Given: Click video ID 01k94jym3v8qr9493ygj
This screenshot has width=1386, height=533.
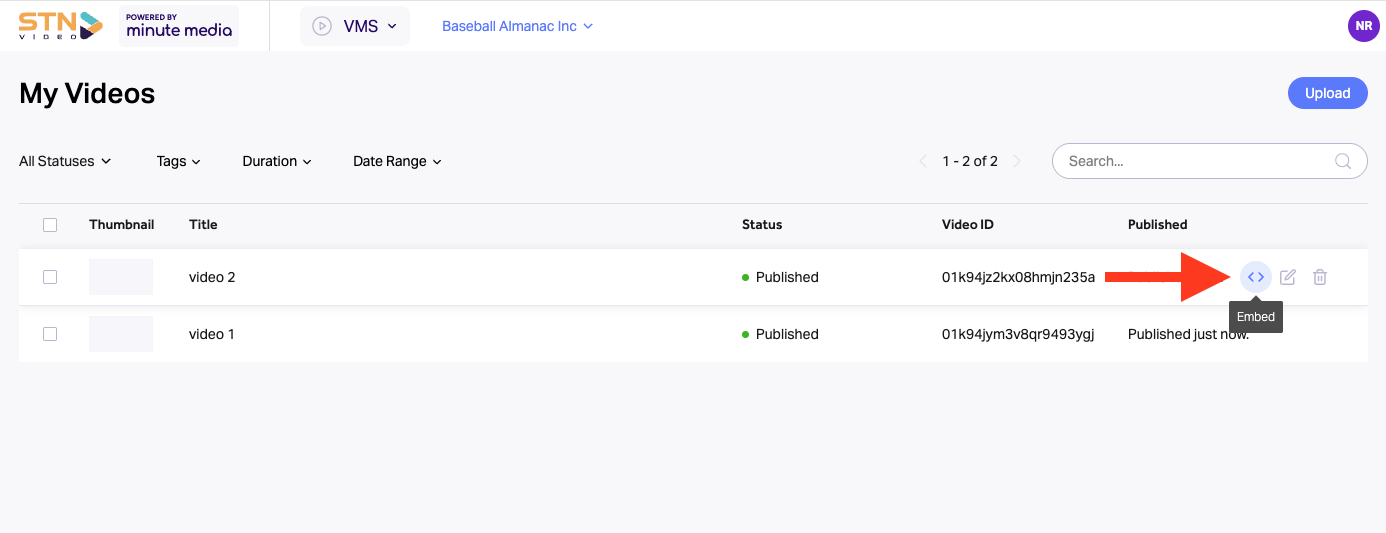Looking at the screenshot, I should click(1018, 334).
